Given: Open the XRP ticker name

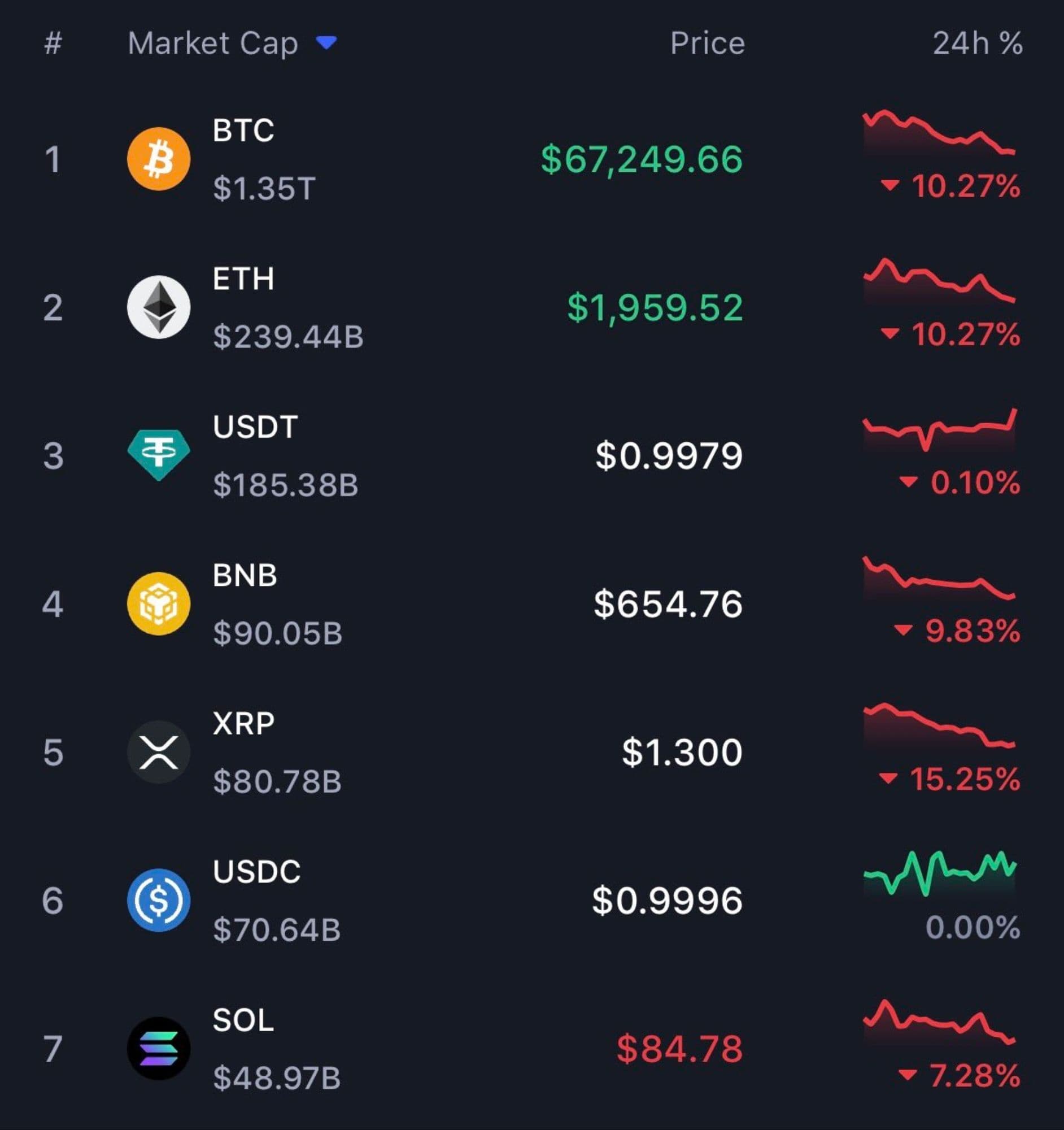Looking at the screenshot, I should (243, 724).
